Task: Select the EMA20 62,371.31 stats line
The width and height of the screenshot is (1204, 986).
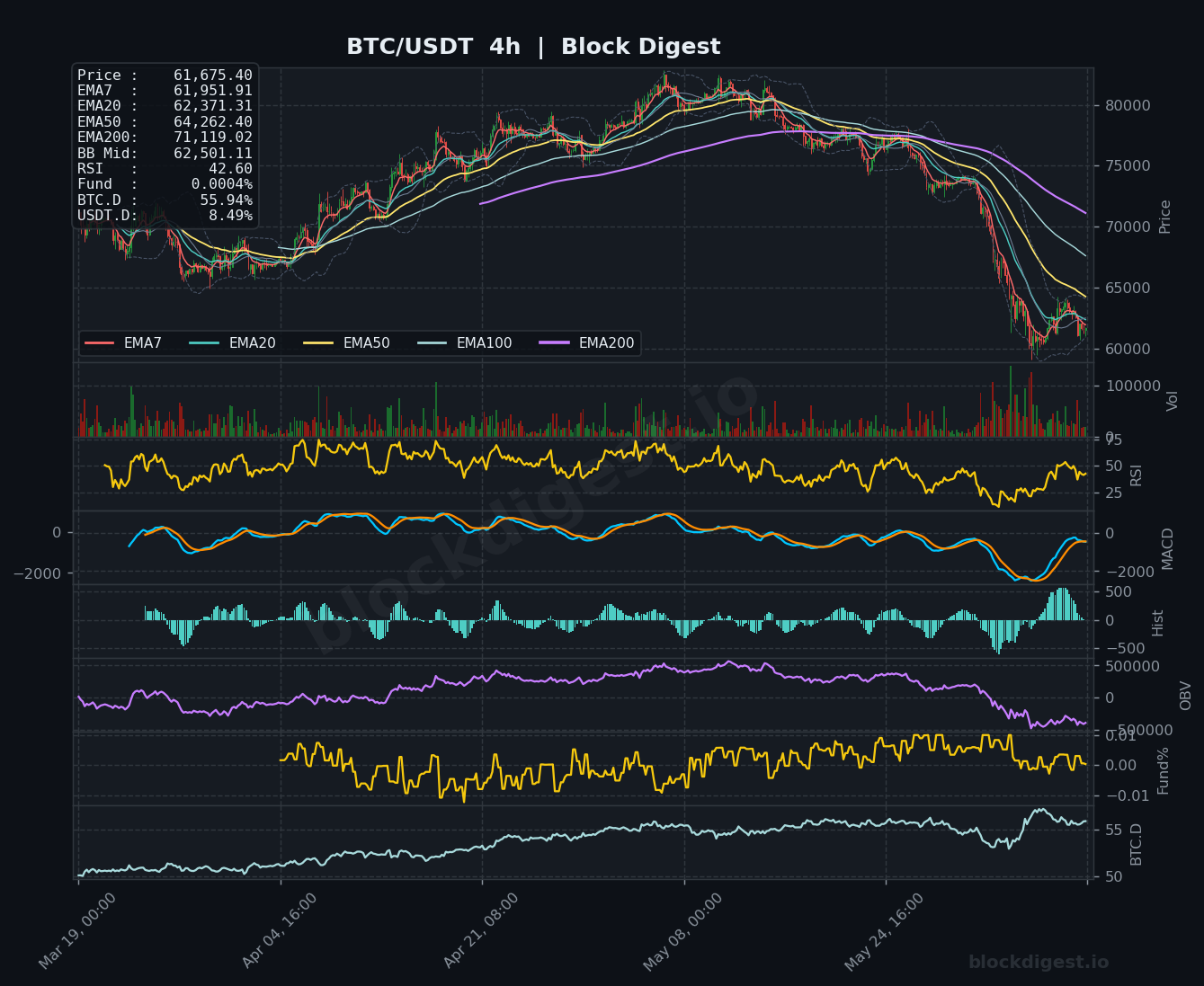Action: [x=165, y=106]
